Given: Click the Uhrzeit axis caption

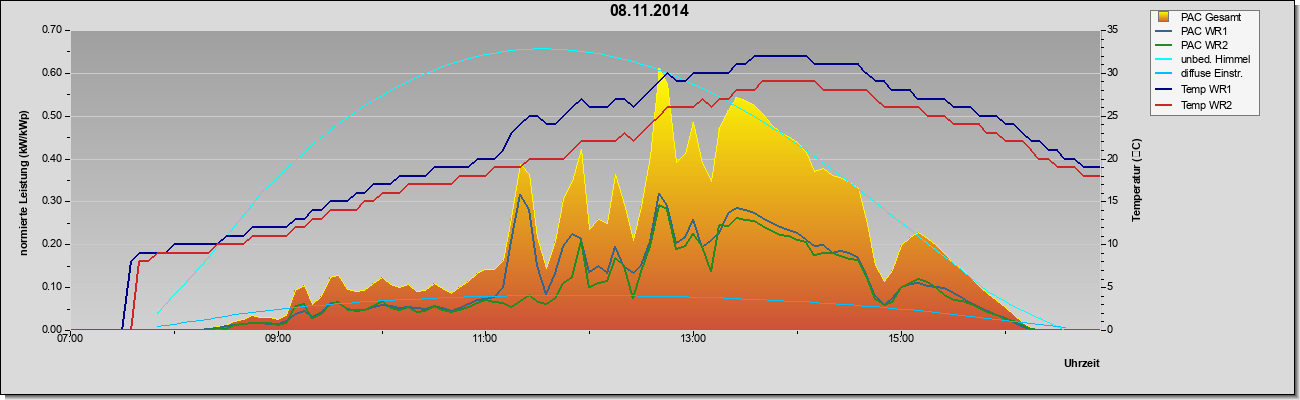Looking at the screenshot, I should pyautogui.click(x=1082, y=365).
